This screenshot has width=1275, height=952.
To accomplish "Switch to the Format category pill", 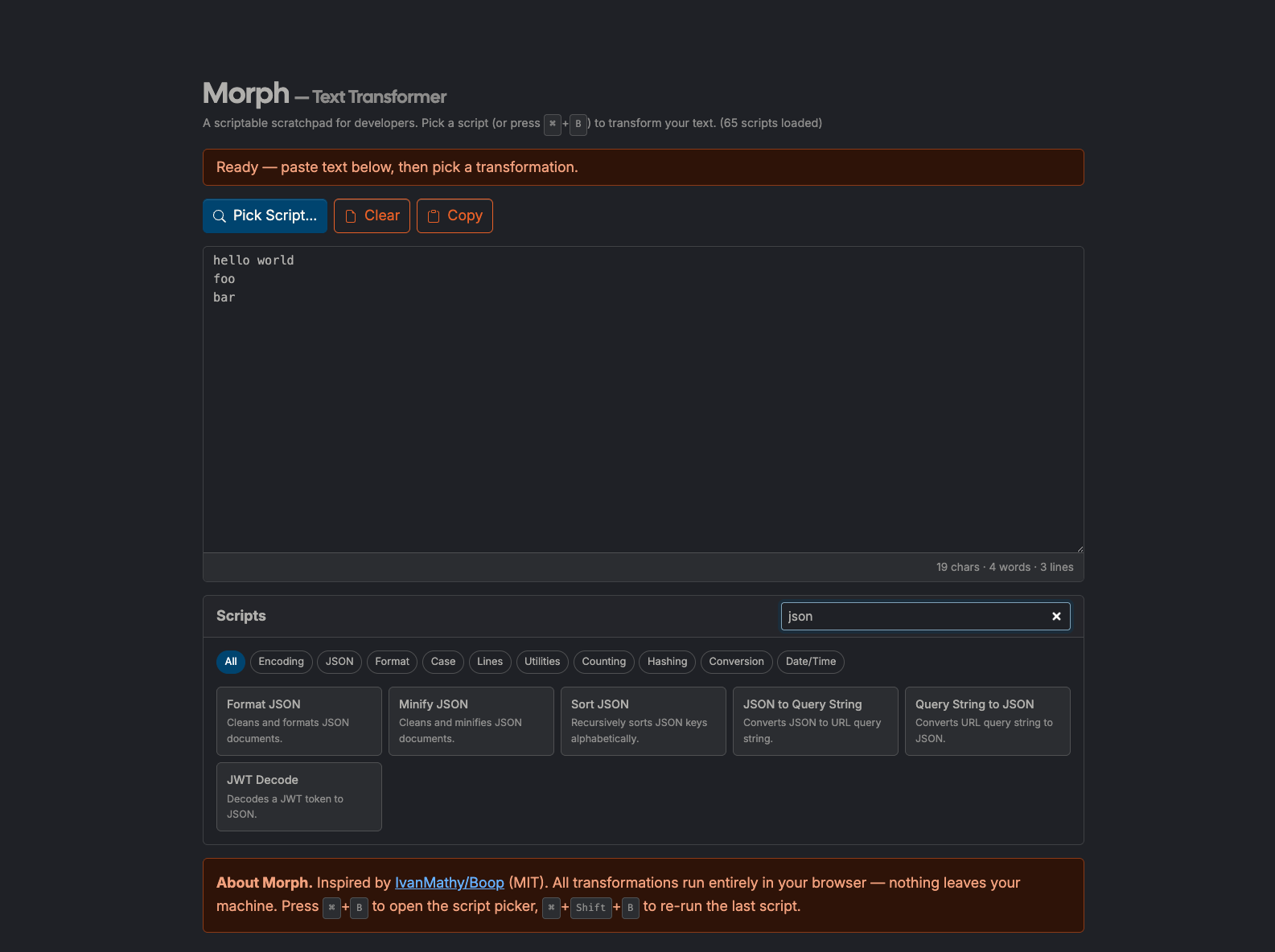I will 393,662.
